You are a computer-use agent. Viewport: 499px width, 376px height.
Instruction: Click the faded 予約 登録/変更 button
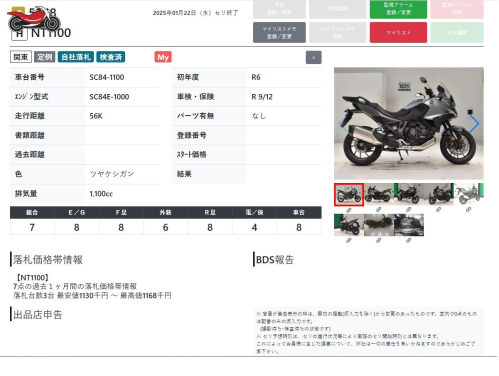click(279, 9)
